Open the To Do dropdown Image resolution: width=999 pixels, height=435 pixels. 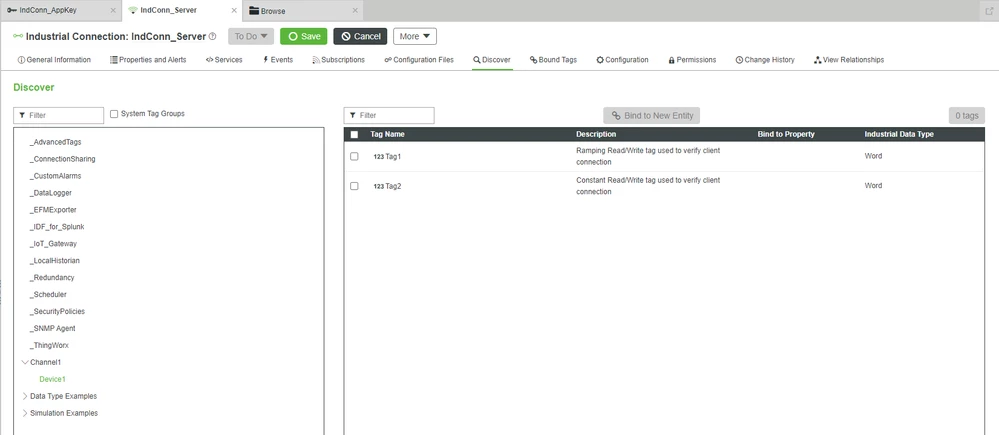251,36
